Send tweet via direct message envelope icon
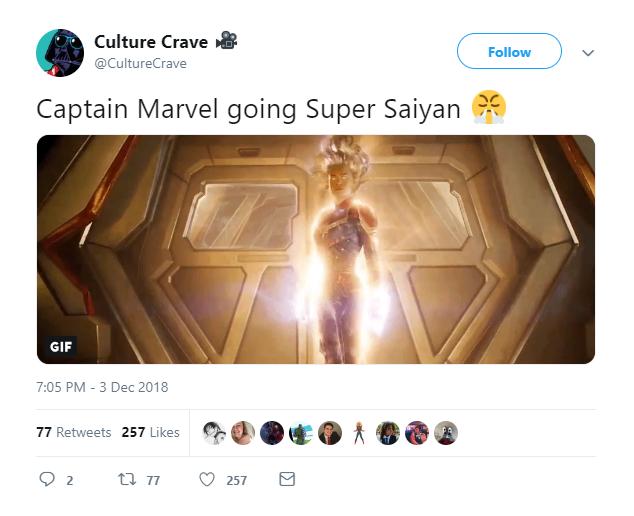The height and width of the screenshot is (516, 634). click(287, 480)
